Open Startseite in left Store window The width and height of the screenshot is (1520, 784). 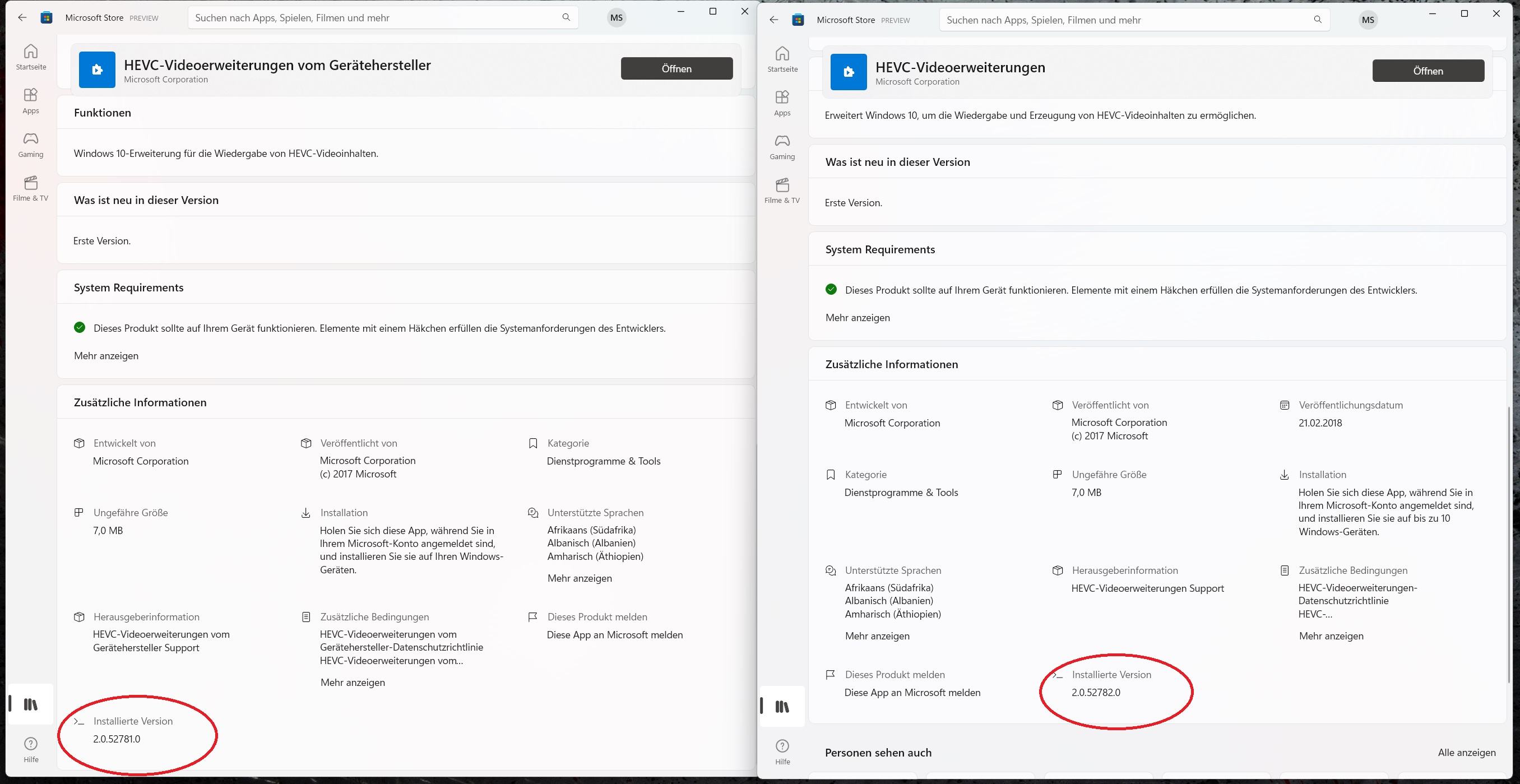(x=31, y=57)
